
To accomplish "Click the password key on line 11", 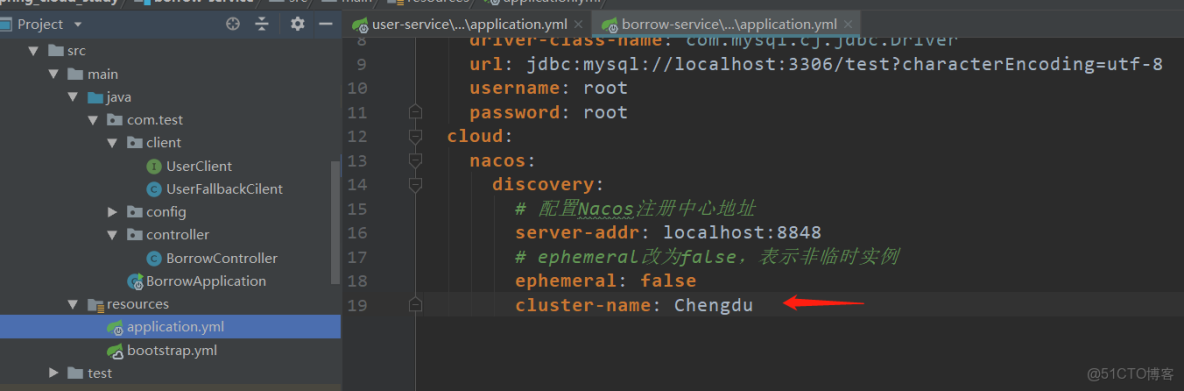I will [x=515, y=112].
